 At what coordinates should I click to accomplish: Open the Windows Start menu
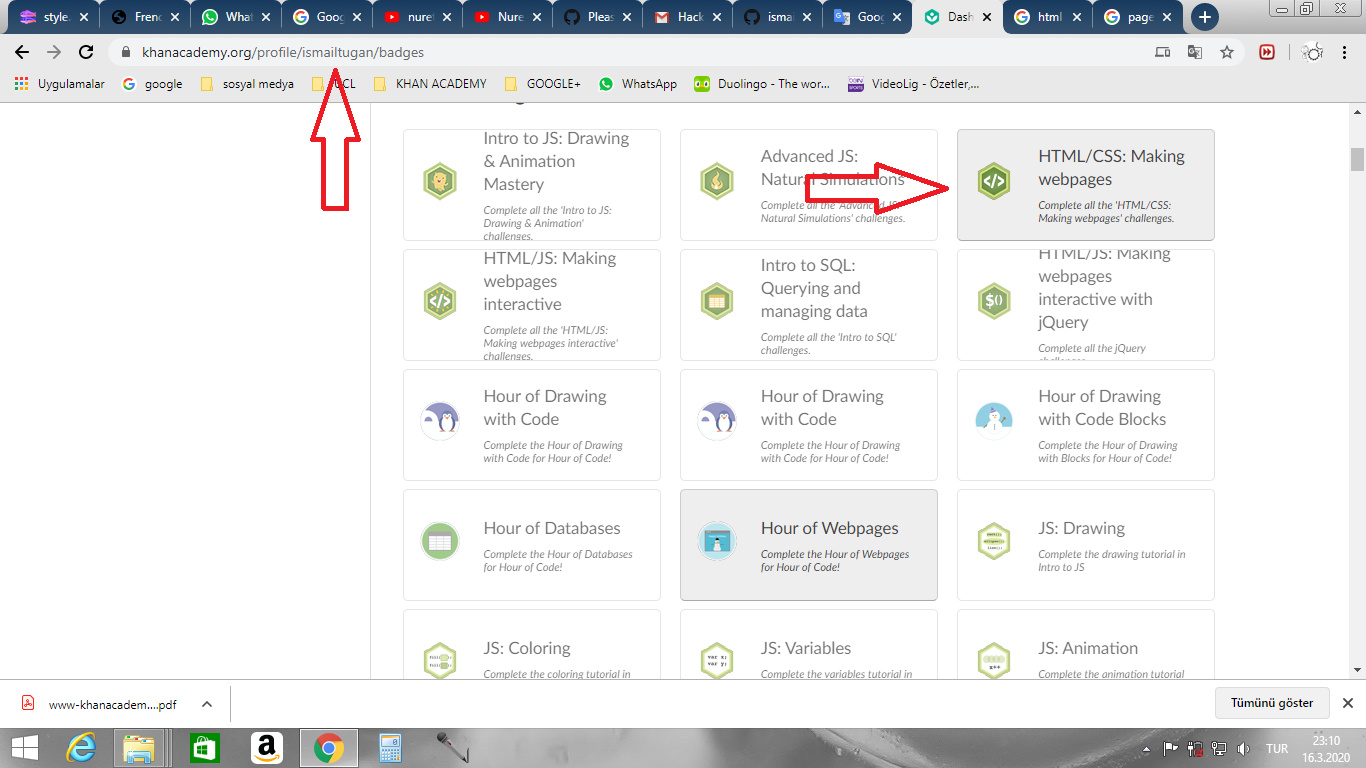[x=24, y=747]
